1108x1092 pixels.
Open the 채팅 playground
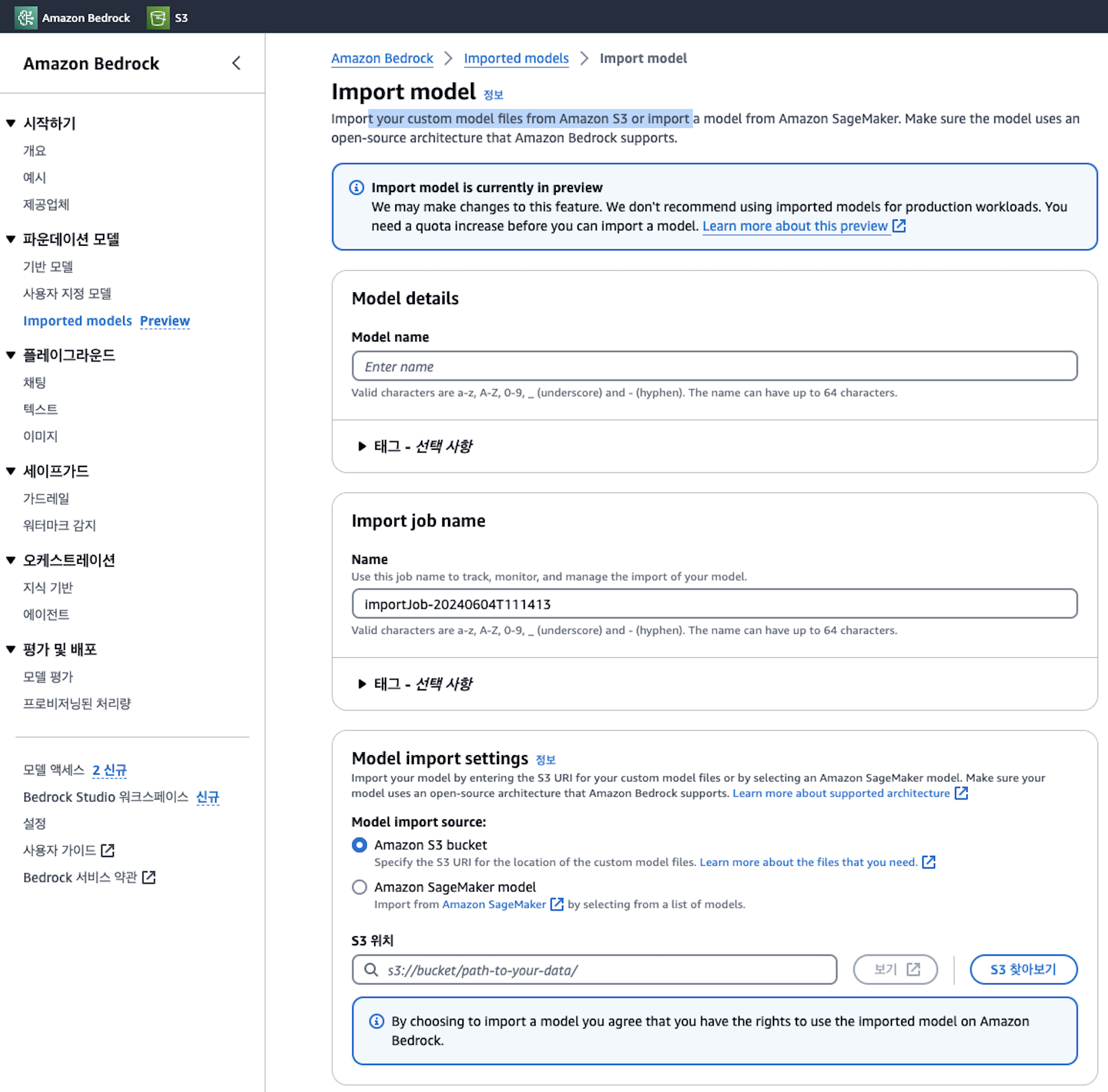point(34,383)
